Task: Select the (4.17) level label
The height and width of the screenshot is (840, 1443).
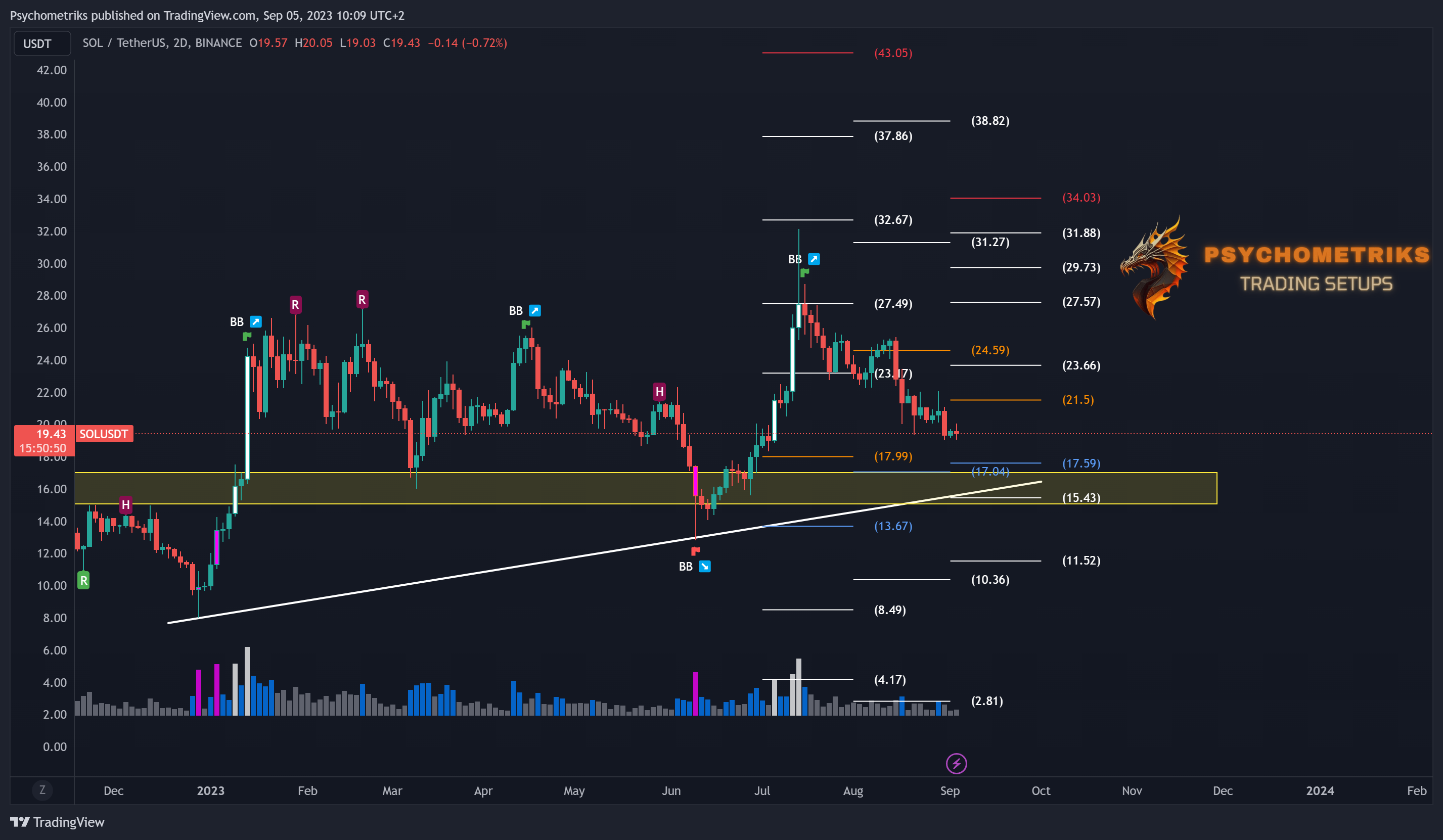Action: click(x=889, y=680)
